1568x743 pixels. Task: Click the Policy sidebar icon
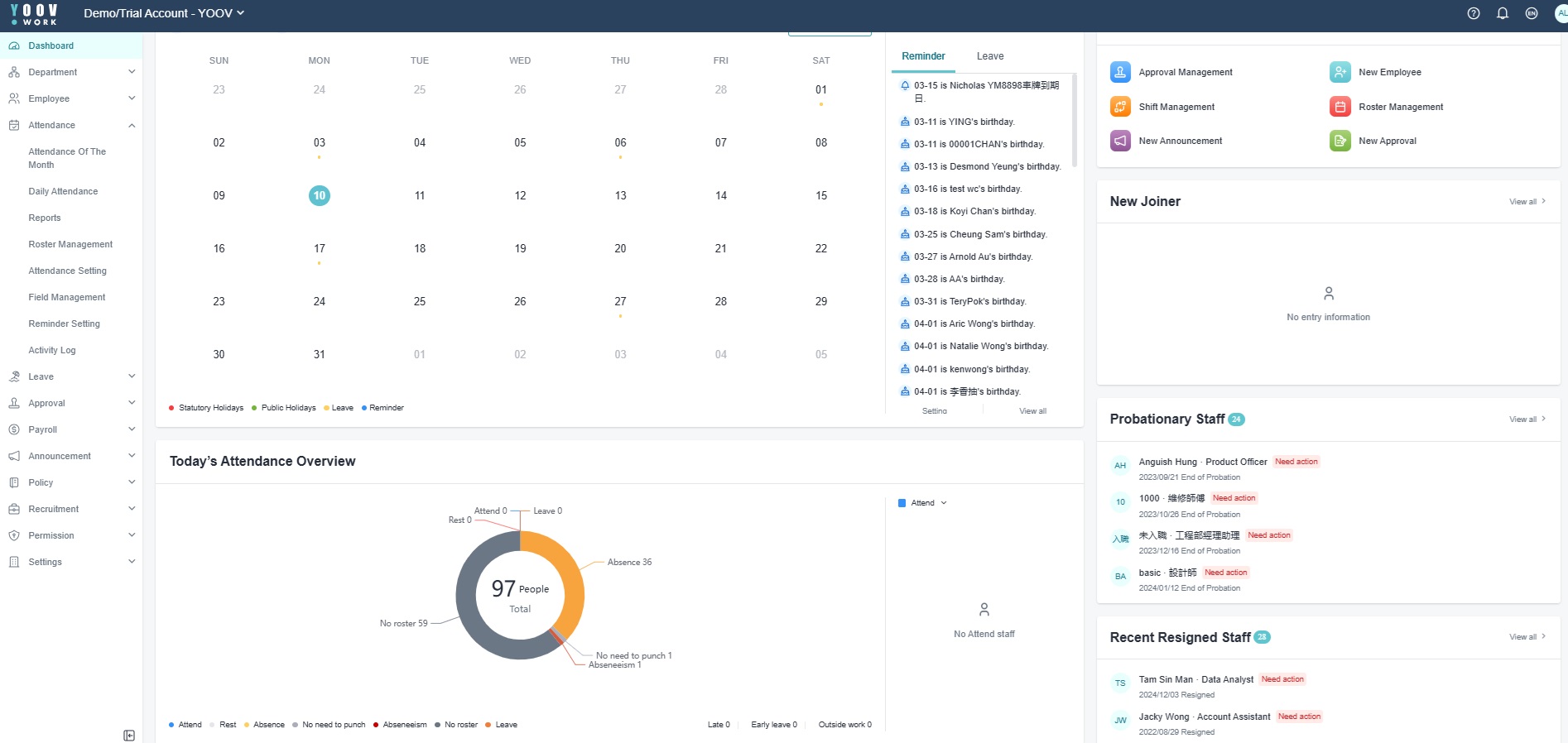pyautogui.click(x=14, y=482)
